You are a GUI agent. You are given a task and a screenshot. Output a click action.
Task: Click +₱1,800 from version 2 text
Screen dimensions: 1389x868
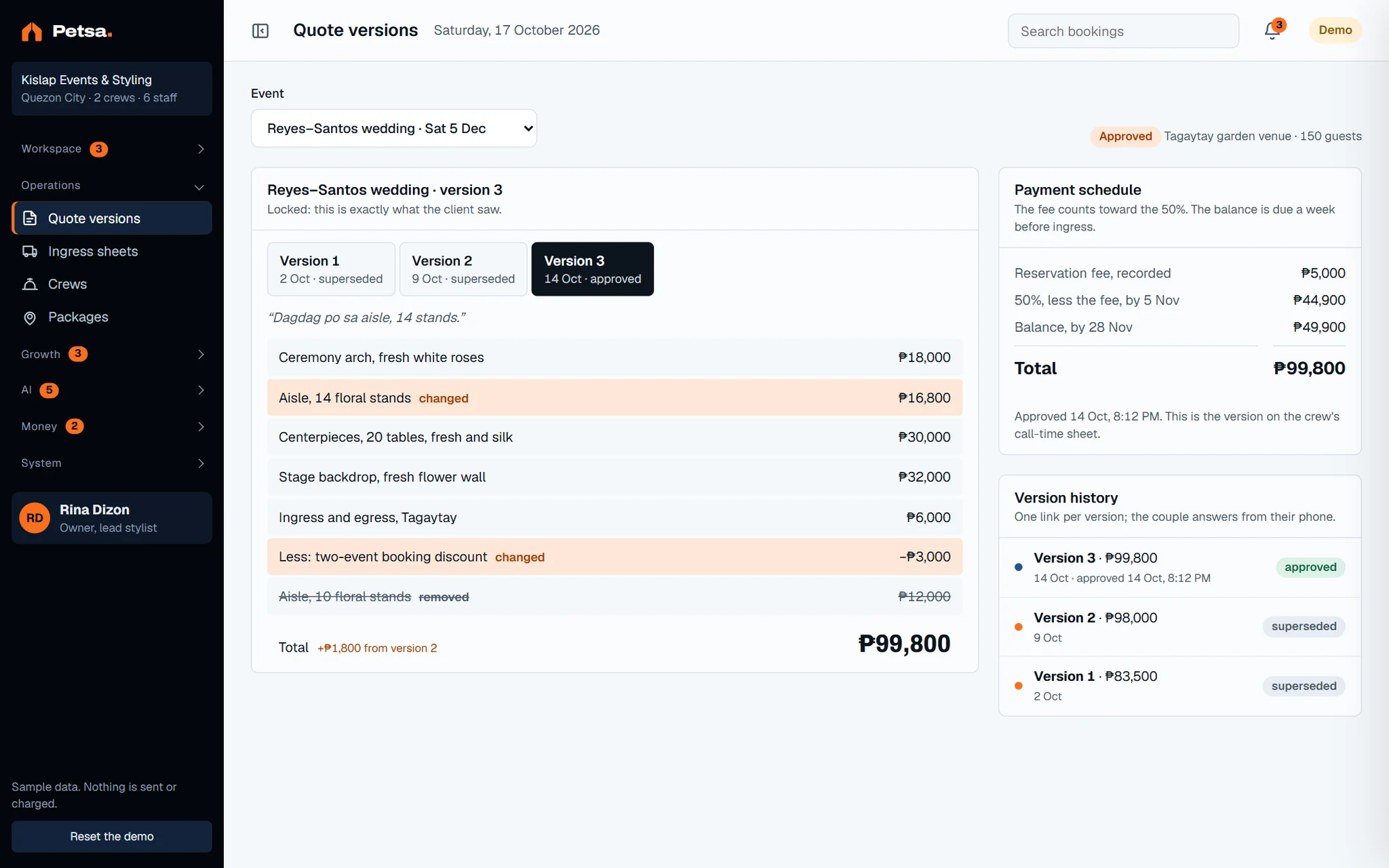point(377,648)
